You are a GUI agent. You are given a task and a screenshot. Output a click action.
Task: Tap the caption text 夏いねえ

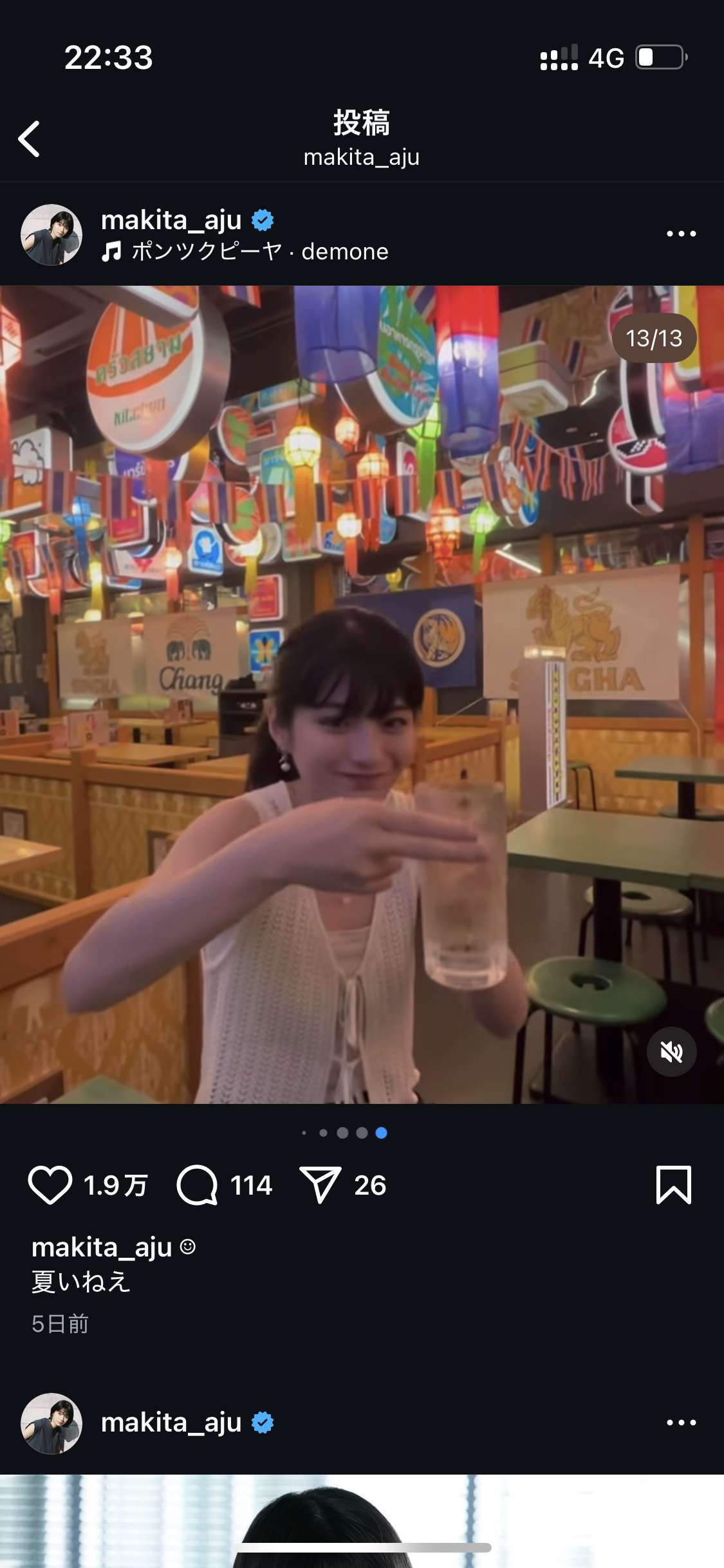coord(81,1282)
